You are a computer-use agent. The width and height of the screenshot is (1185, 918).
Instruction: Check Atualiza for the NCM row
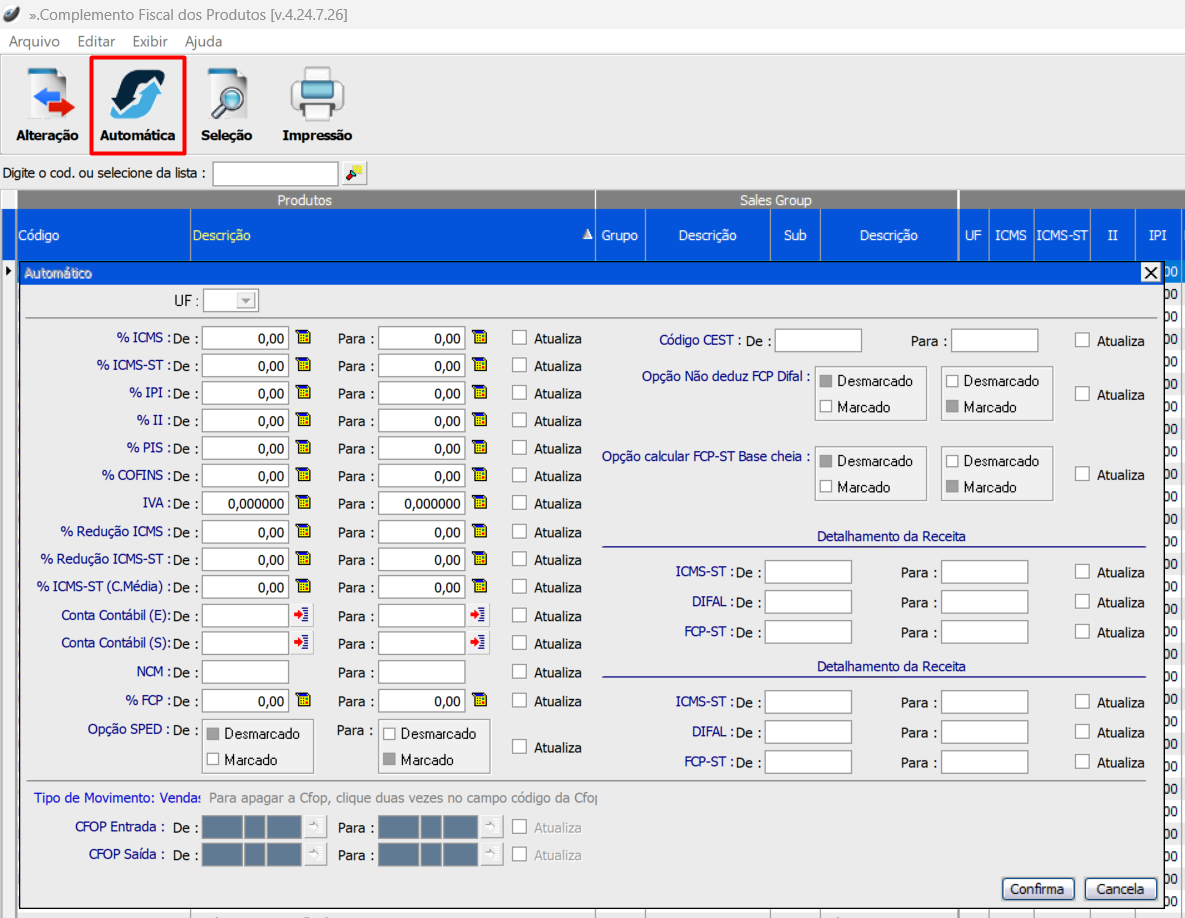(519, 672)
